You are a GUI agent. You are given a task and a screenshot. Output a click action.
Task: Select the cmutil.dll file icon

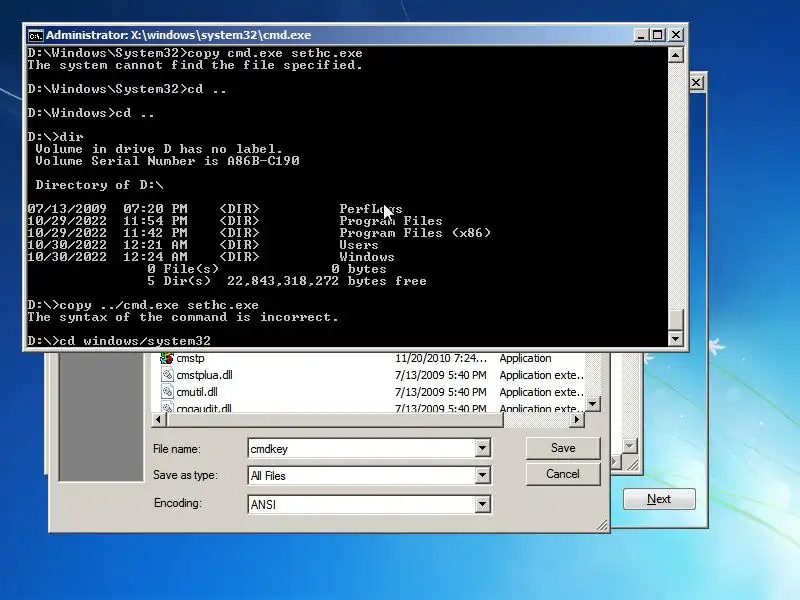pyautogui.click(x=167, y=392)
